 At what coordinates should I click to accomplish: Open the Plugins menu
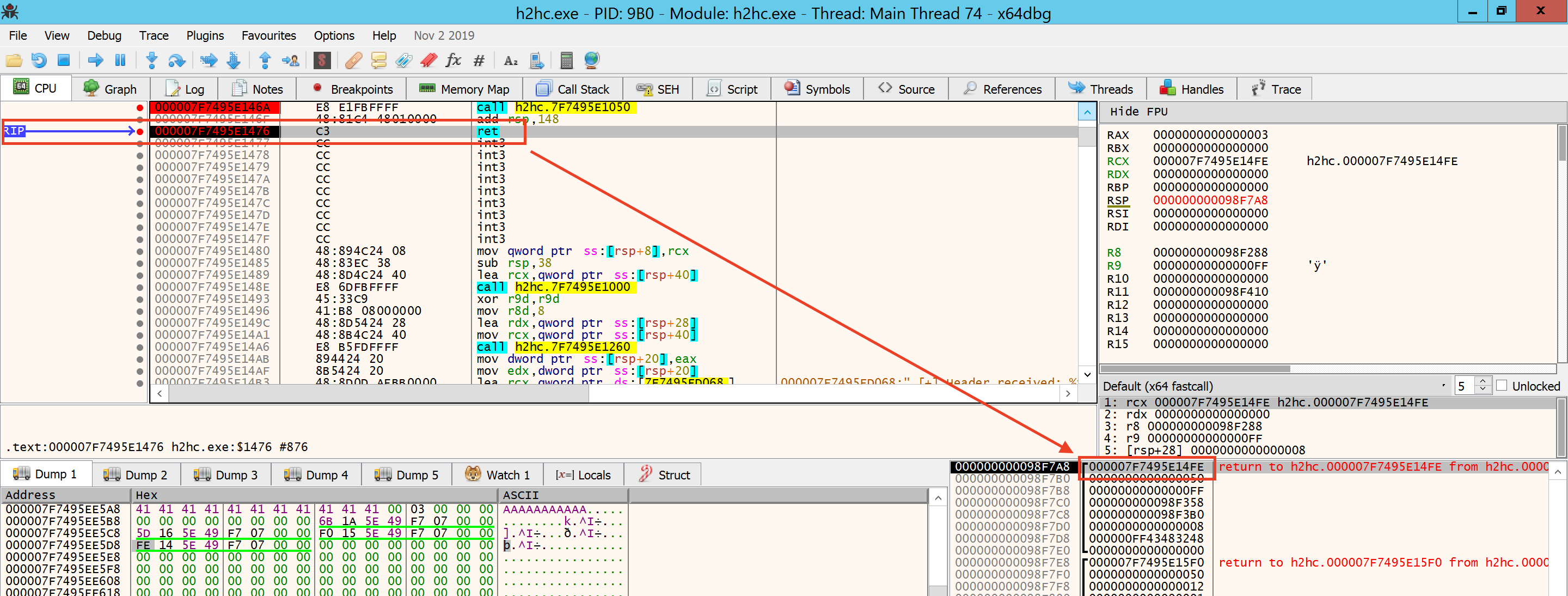(x=205, y=35)
